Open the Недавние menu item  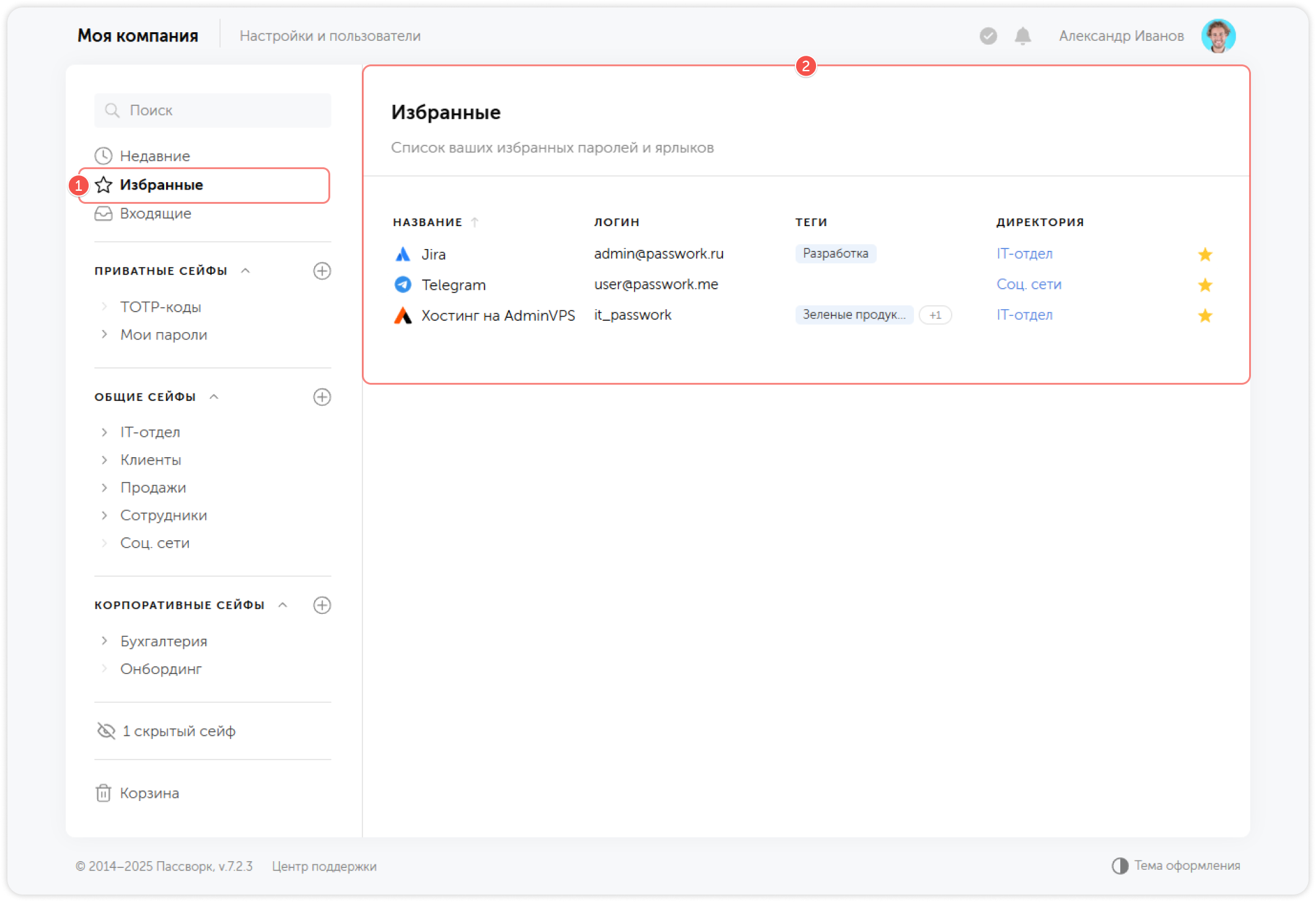point(154,156)
